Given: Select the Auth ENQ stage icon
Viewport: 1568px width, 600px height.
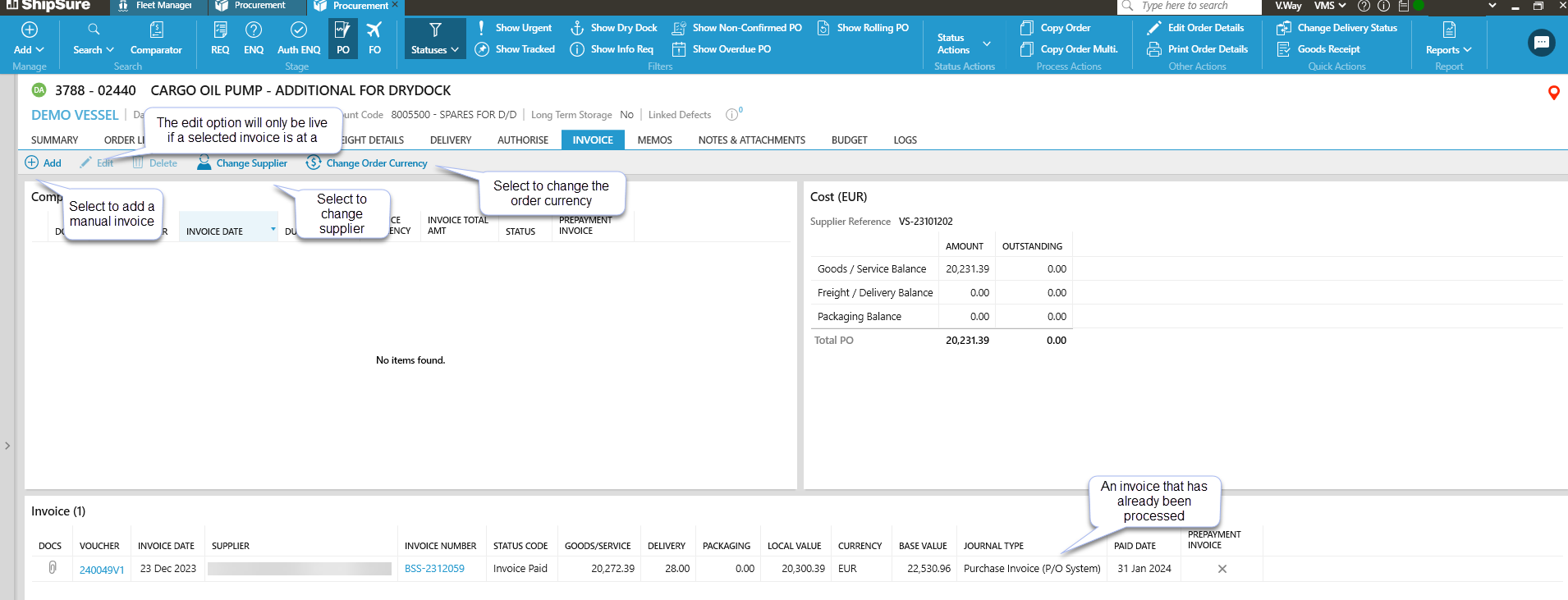Looking at the screenshot, I should [x=299, y=38].
